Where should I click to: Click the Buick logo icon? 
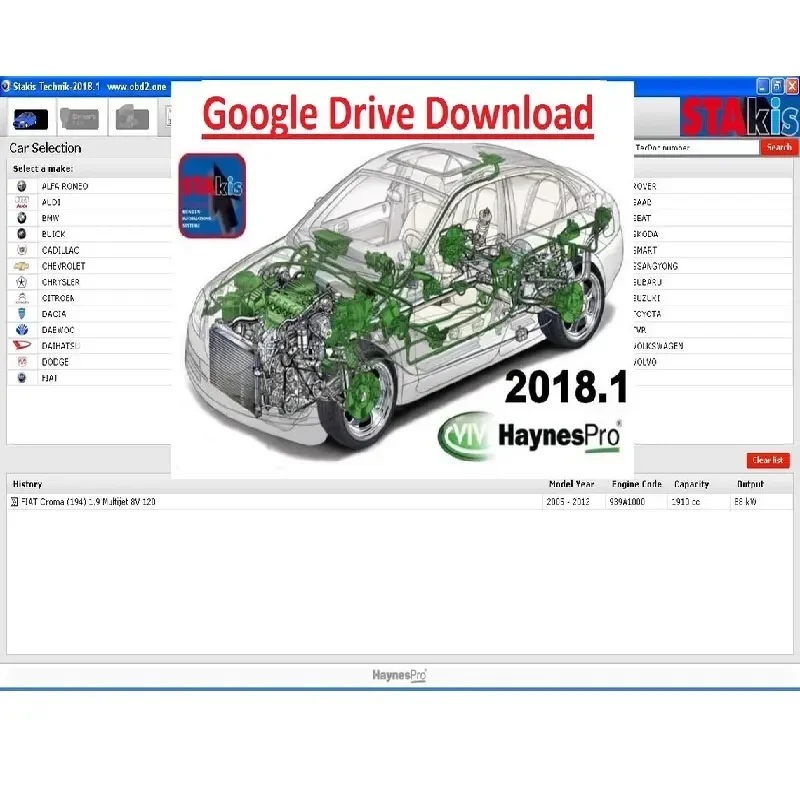click(x=21, y=234)
